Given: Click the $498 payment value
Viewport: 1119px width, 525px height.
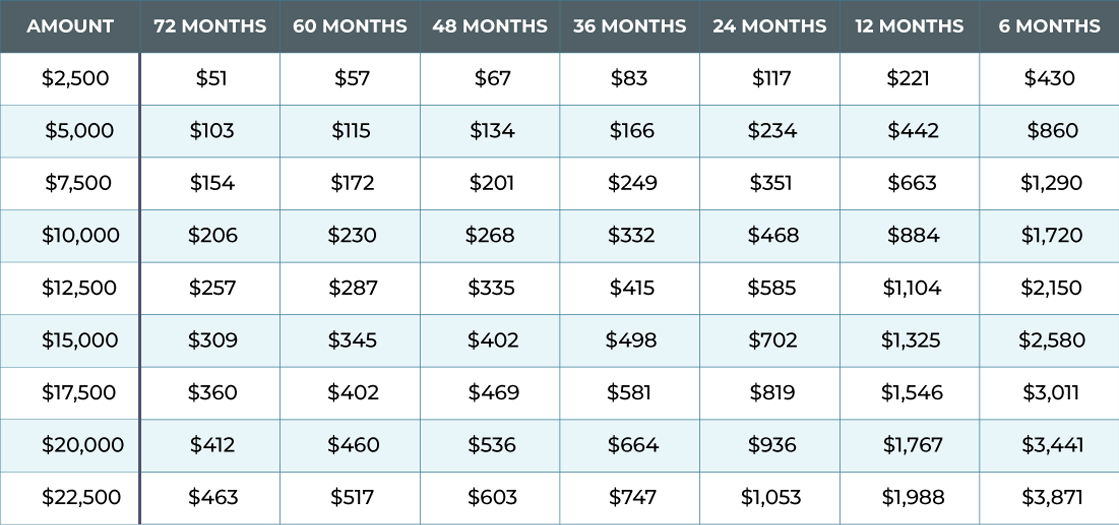Looking at the screenshot, I should [x=631, y=340].
